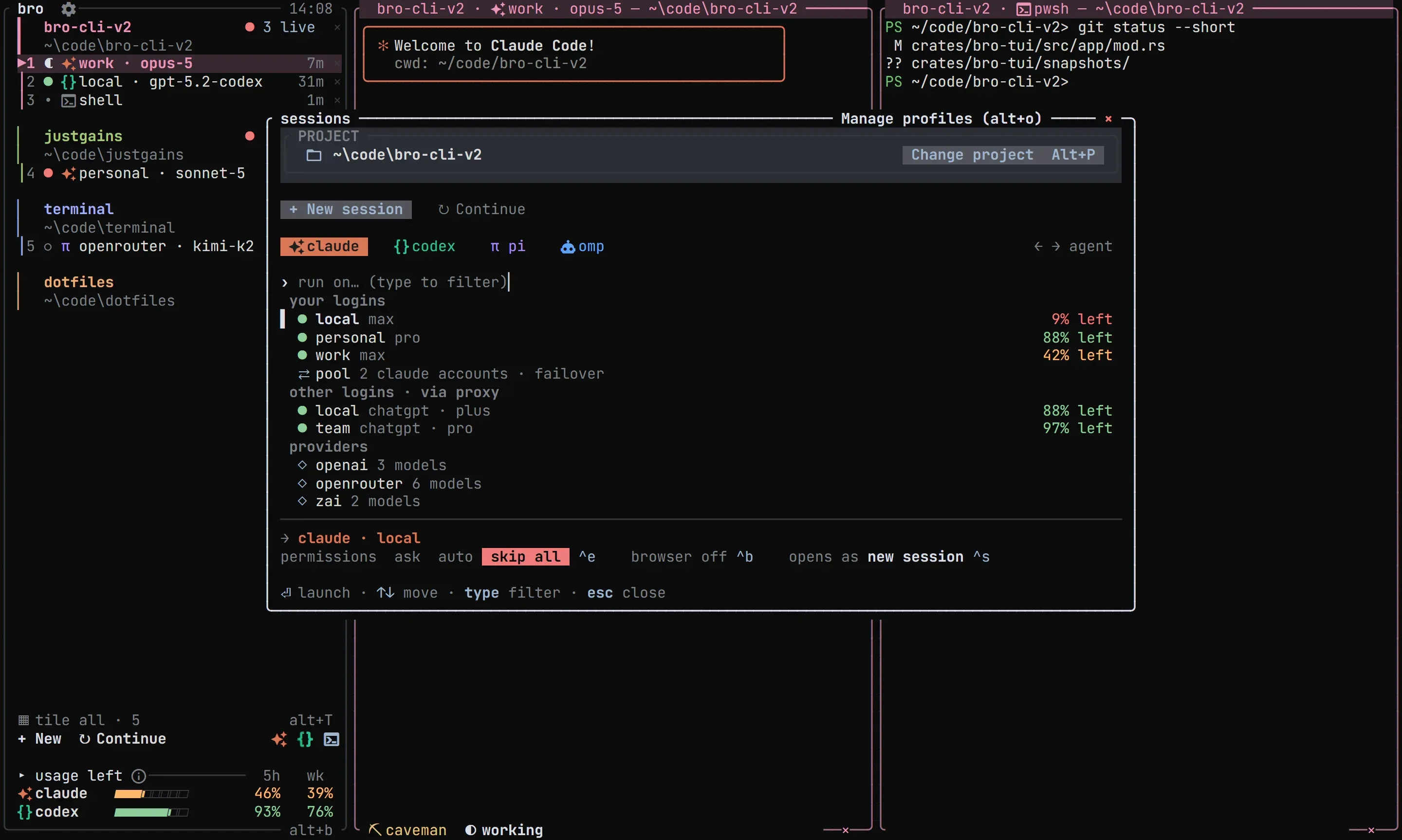Click the folder icon in PROJECT row
The width and height of the screenshot is (1402, 840).
pos(314,155)
